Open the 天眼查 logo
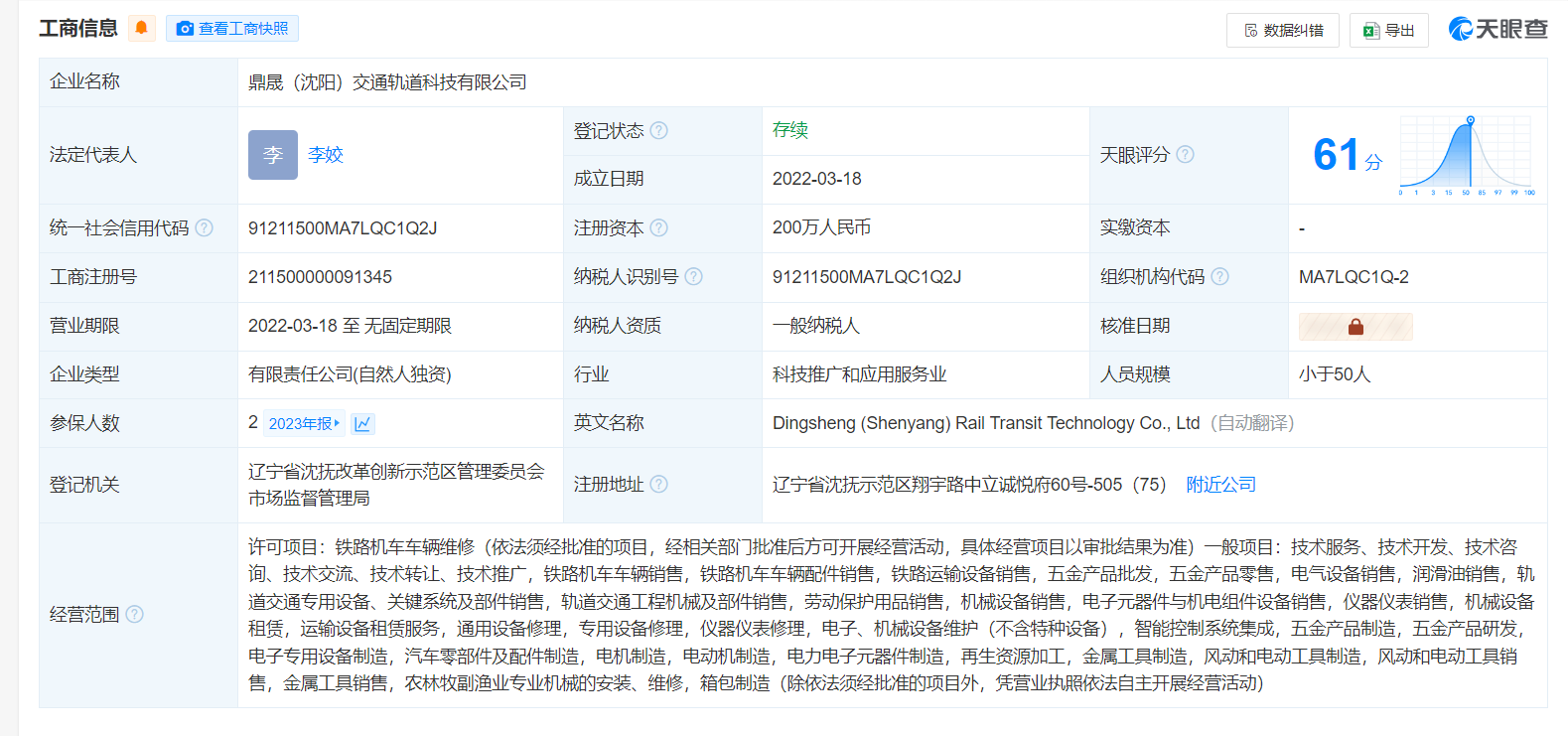This screenshot has width=1568, height=736. (x=1497, y=29)
